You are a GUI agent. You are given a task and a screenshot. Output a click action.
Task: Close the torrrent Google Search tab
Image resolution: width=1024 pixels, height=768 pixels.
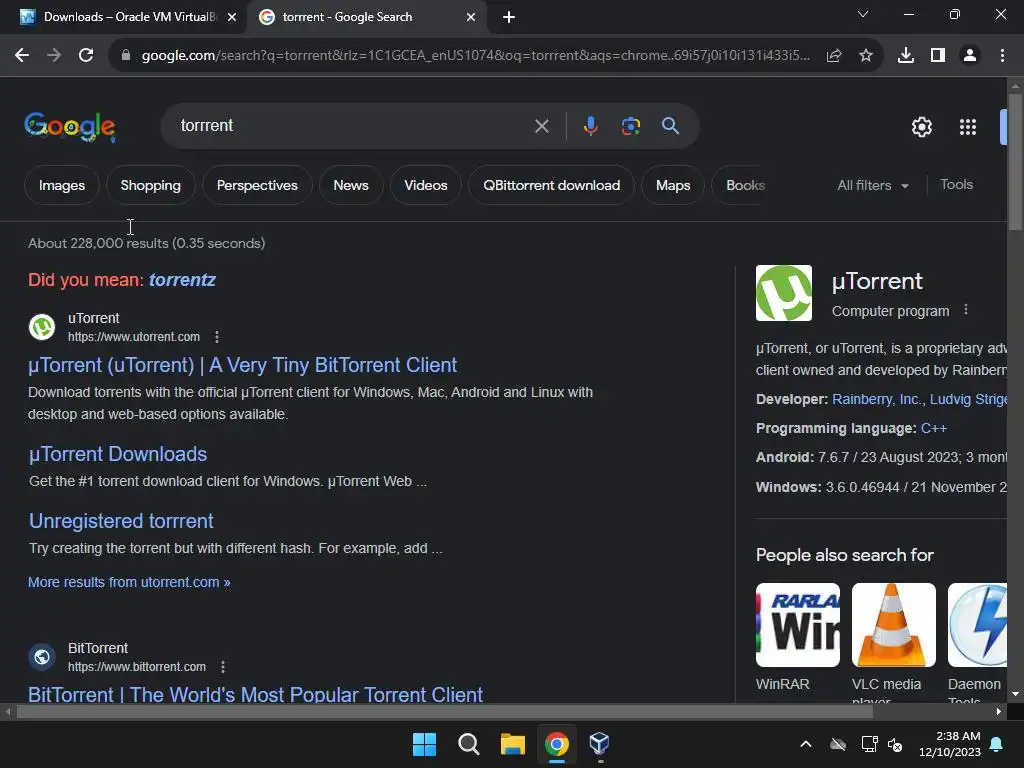pyautogui.click(x=471, y=17)
